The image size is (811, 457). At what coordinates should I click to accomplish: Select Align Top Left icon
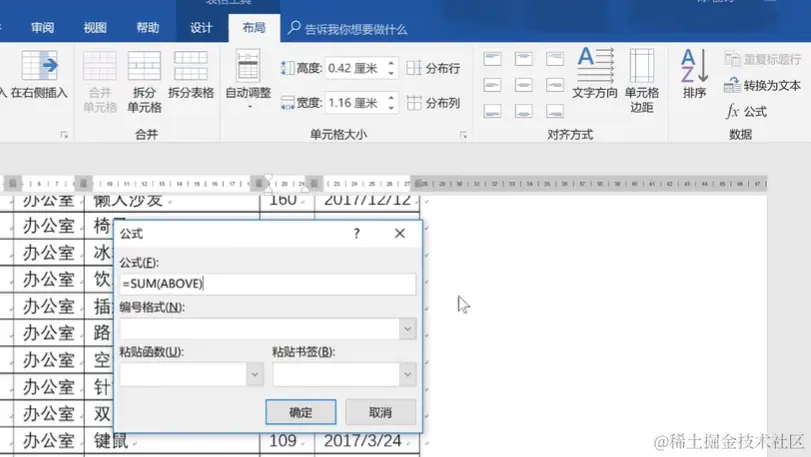coord(492,58)
